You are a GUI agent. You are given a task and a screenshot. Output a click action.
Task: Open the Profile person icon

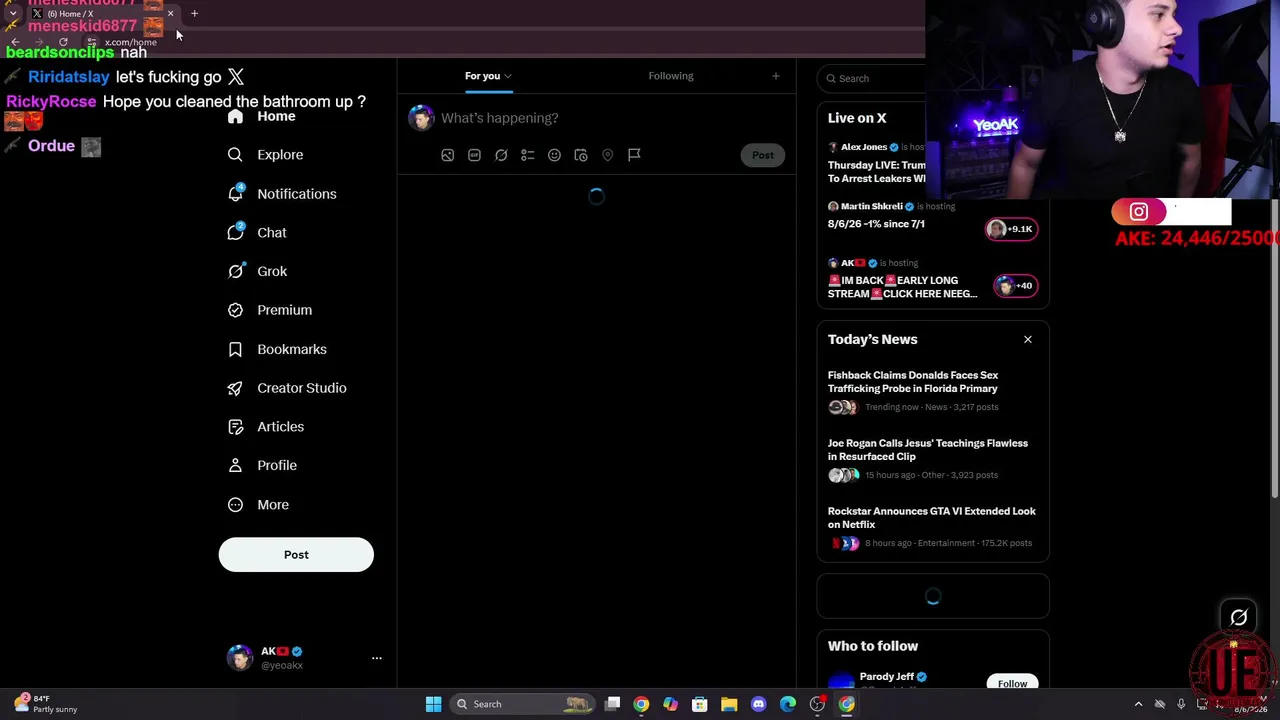(x=235, y=465)
